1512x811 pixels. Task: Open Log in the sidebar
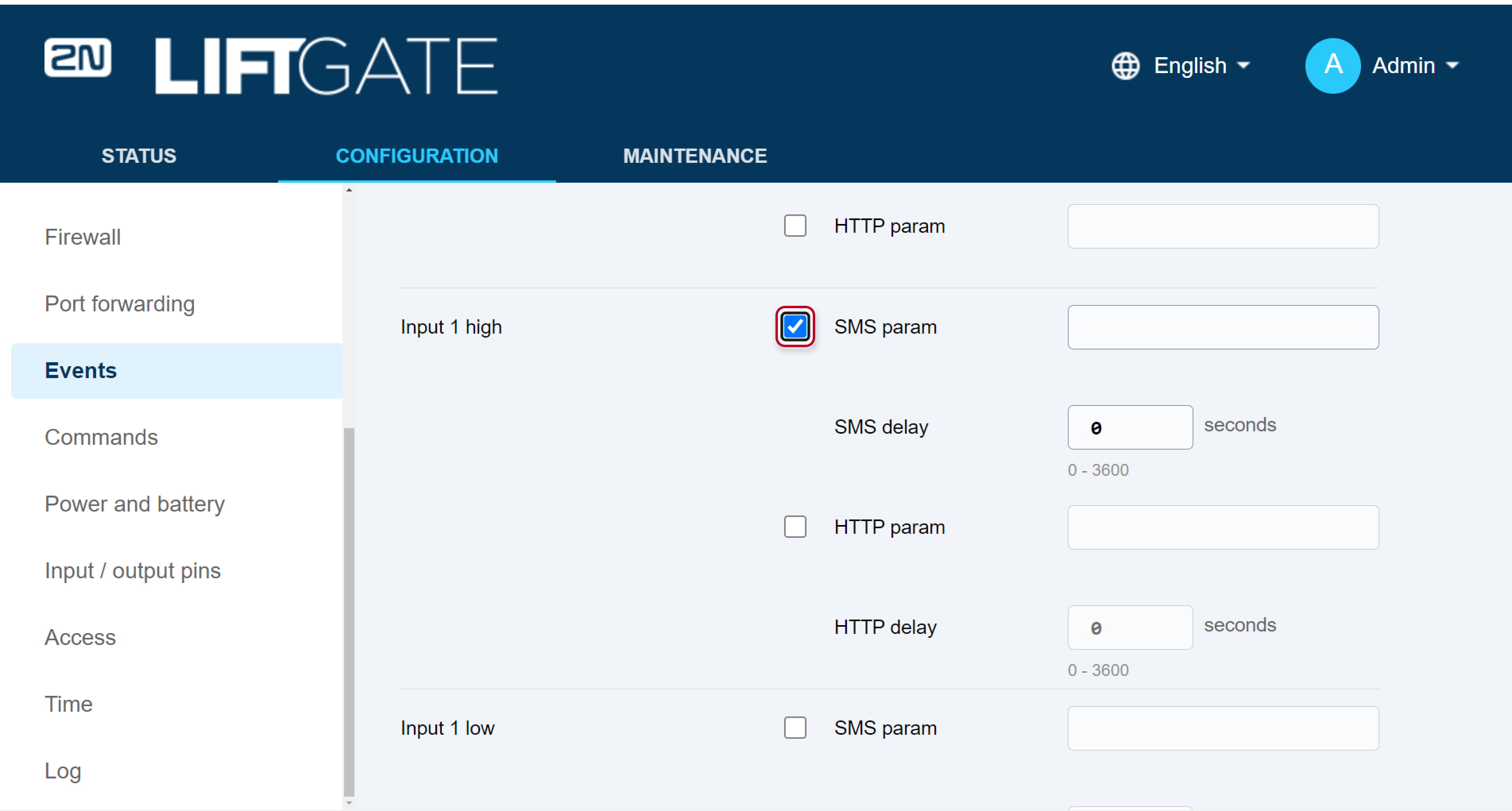(x=63, y=771)
